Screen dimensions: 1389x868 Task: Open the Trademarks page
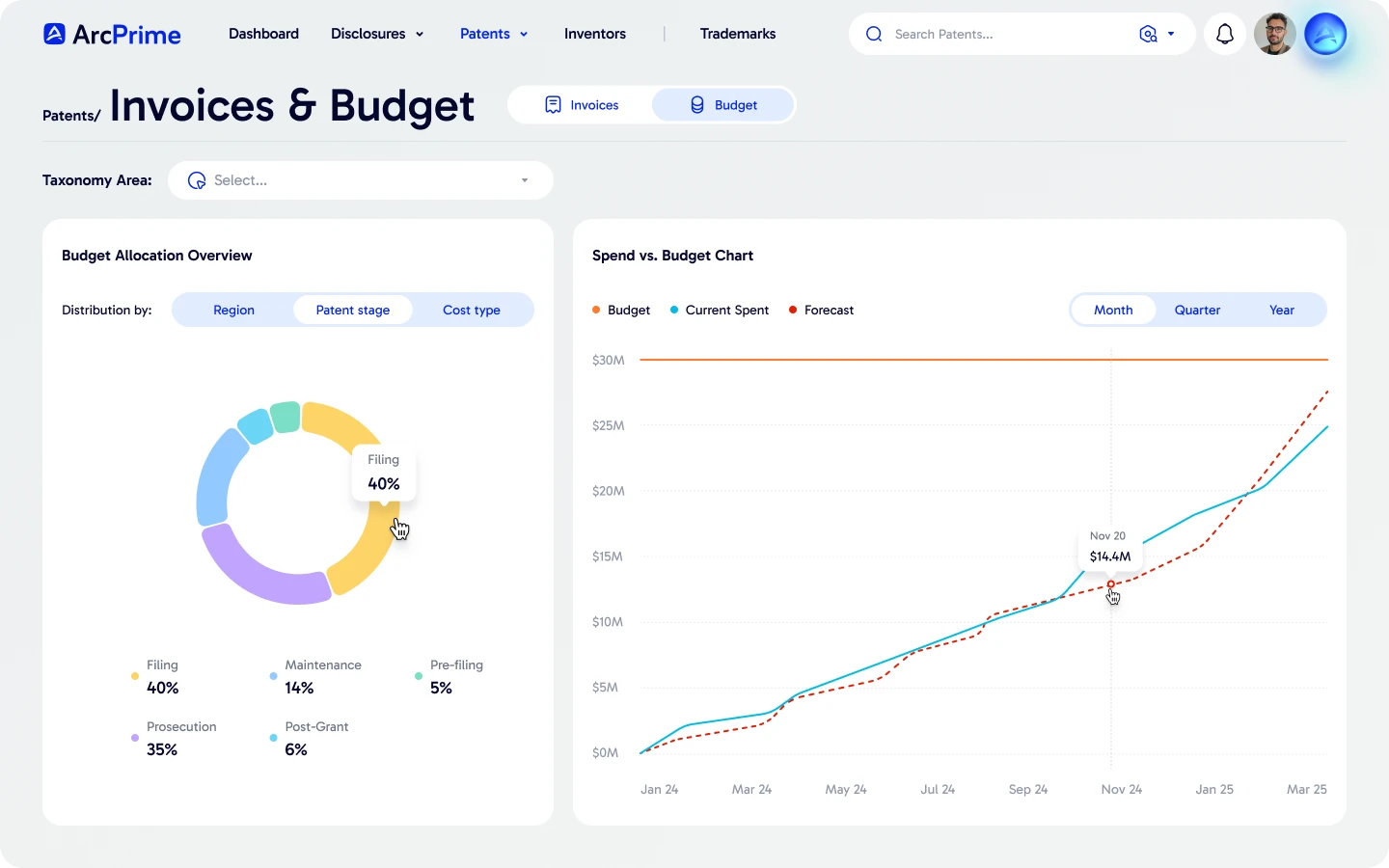coord(738,34)
